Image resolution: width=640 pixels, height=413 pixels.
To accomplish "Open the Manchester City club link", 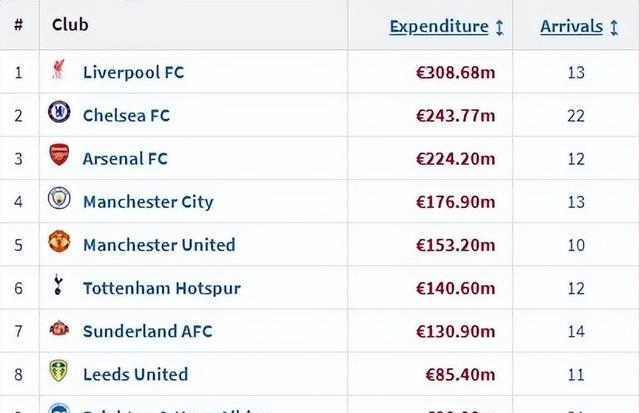I will tap(148, 202).
